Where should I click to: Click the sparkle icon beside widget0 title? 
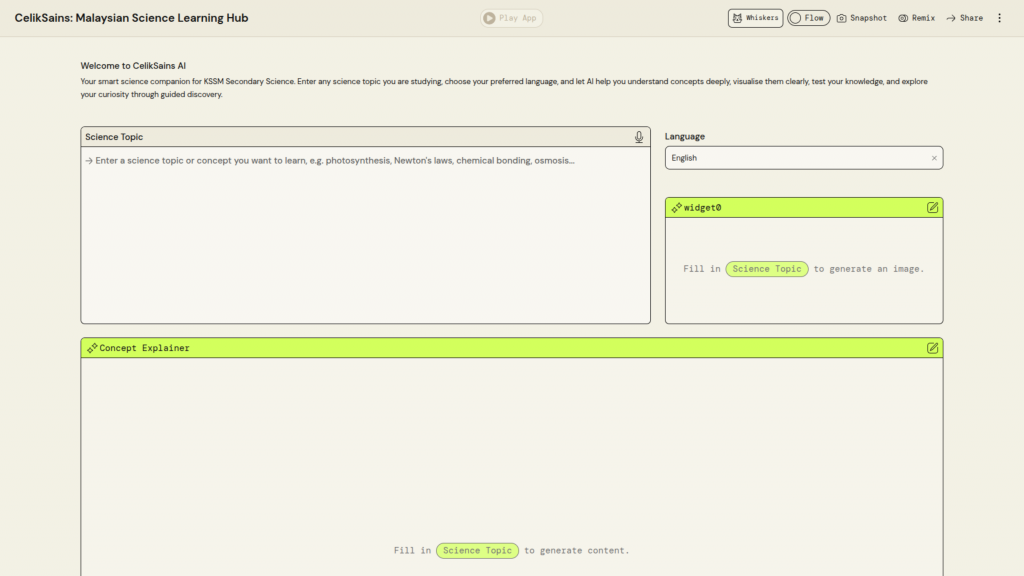677,208
